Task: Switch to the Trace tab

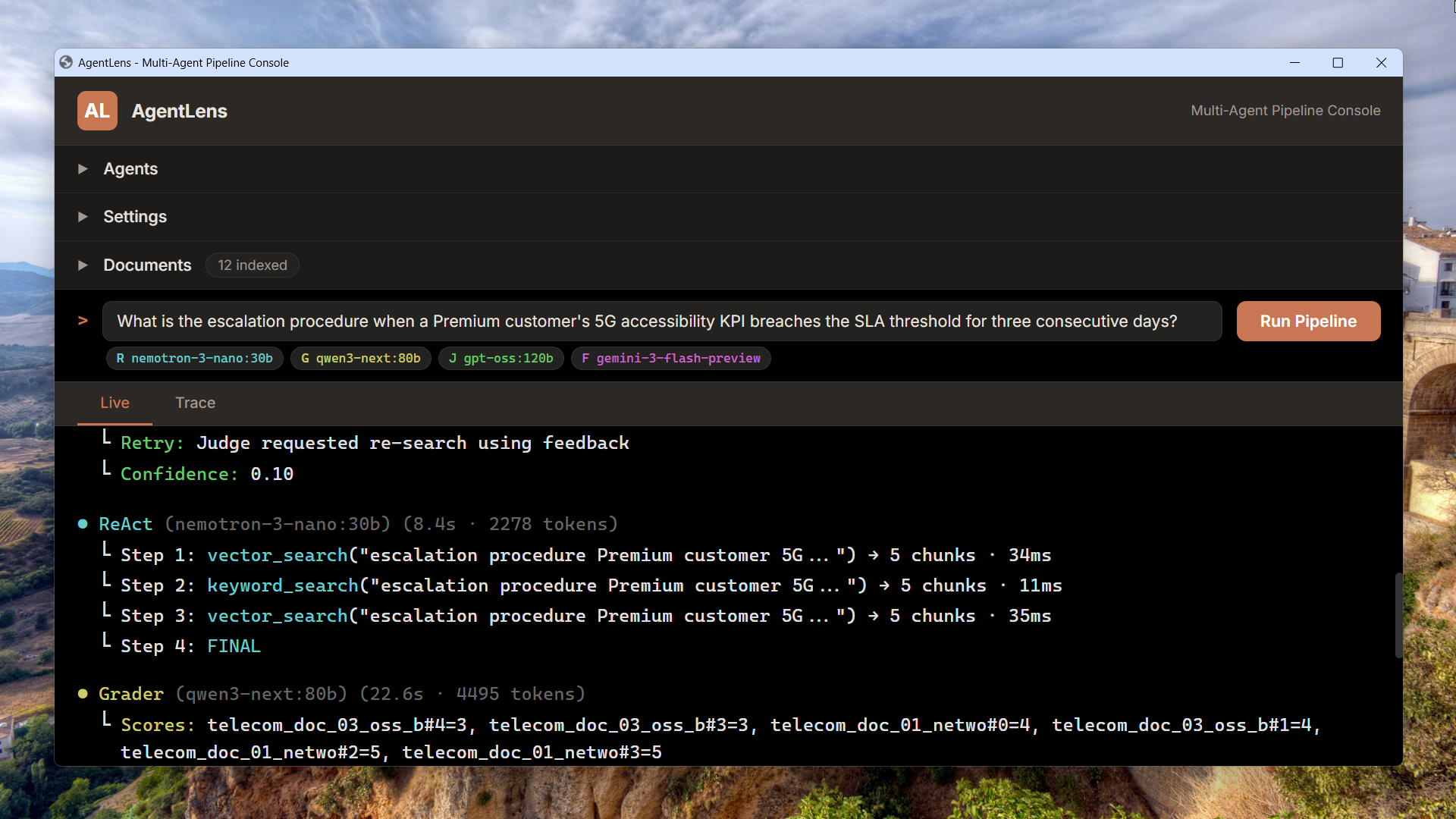Action: [195, 403]
